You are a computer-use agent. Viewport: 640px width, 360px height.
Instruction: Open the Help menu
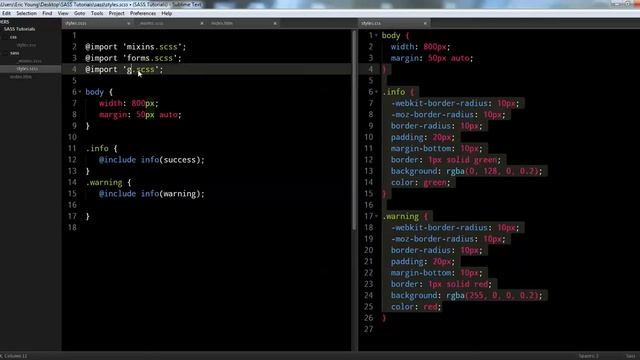[167, 13]
